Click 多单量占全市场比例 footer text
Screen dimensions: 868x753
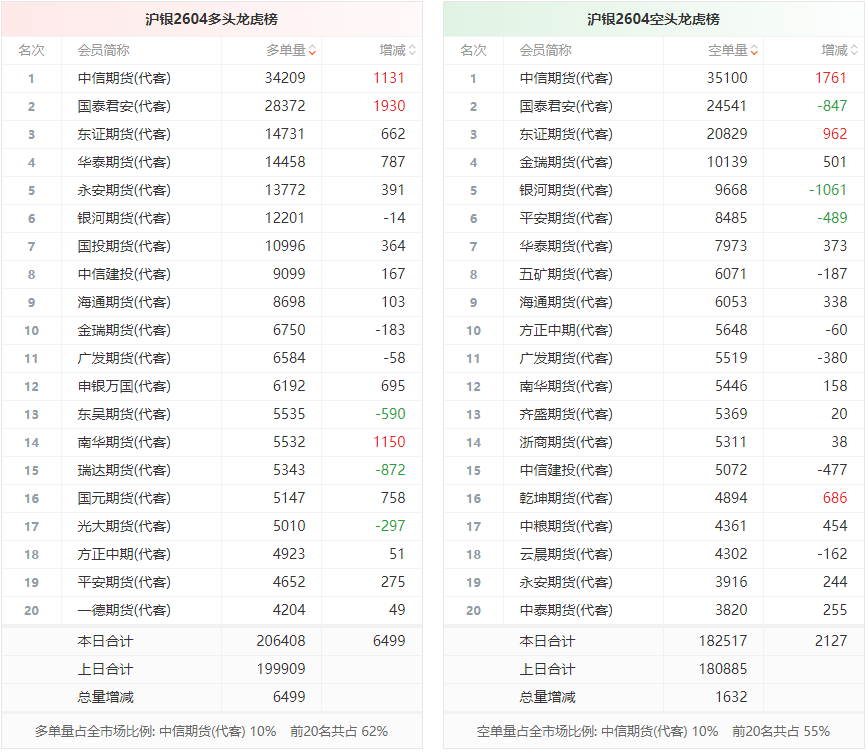click(x=211, y=731)
